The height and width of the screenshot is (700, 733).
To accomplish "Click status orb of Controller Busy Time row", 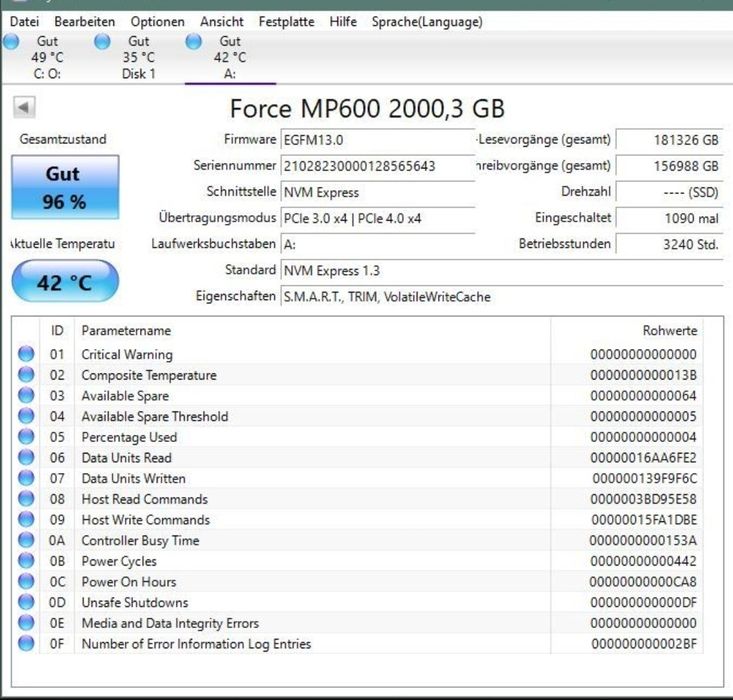I will click(26, 540).
